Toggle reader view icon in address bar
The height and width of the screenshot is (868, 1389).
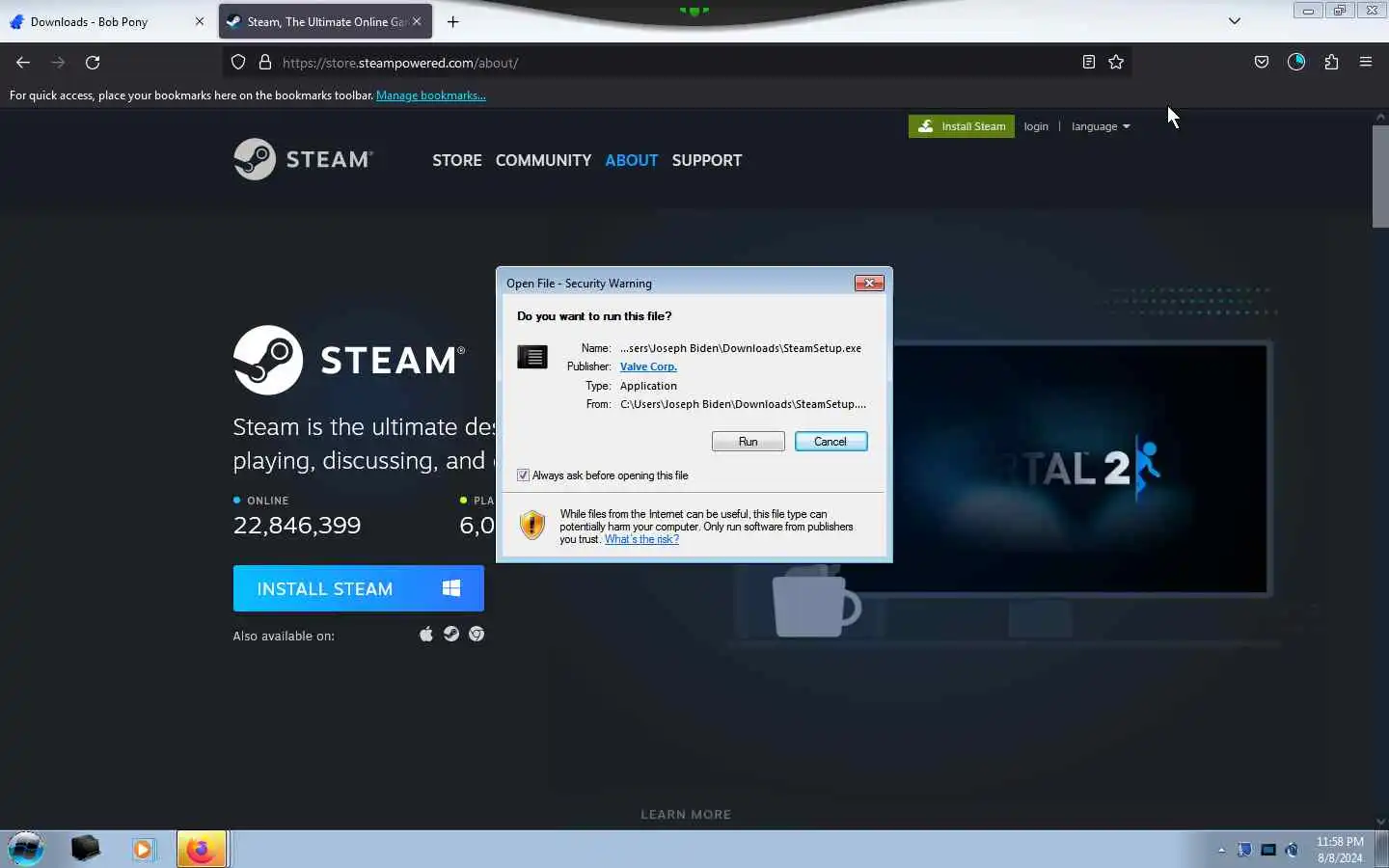(x=1088, y=63)
